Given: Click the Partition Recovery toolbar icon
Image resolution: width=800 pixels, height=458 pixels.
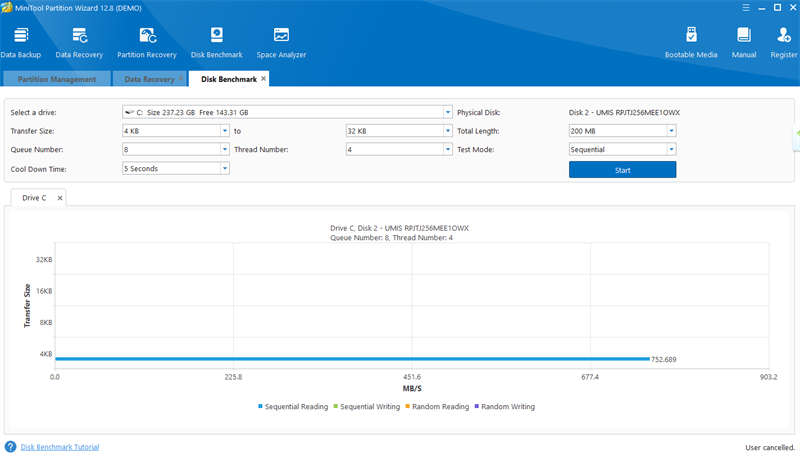Looking at the screenshot, I should [146, 40].
